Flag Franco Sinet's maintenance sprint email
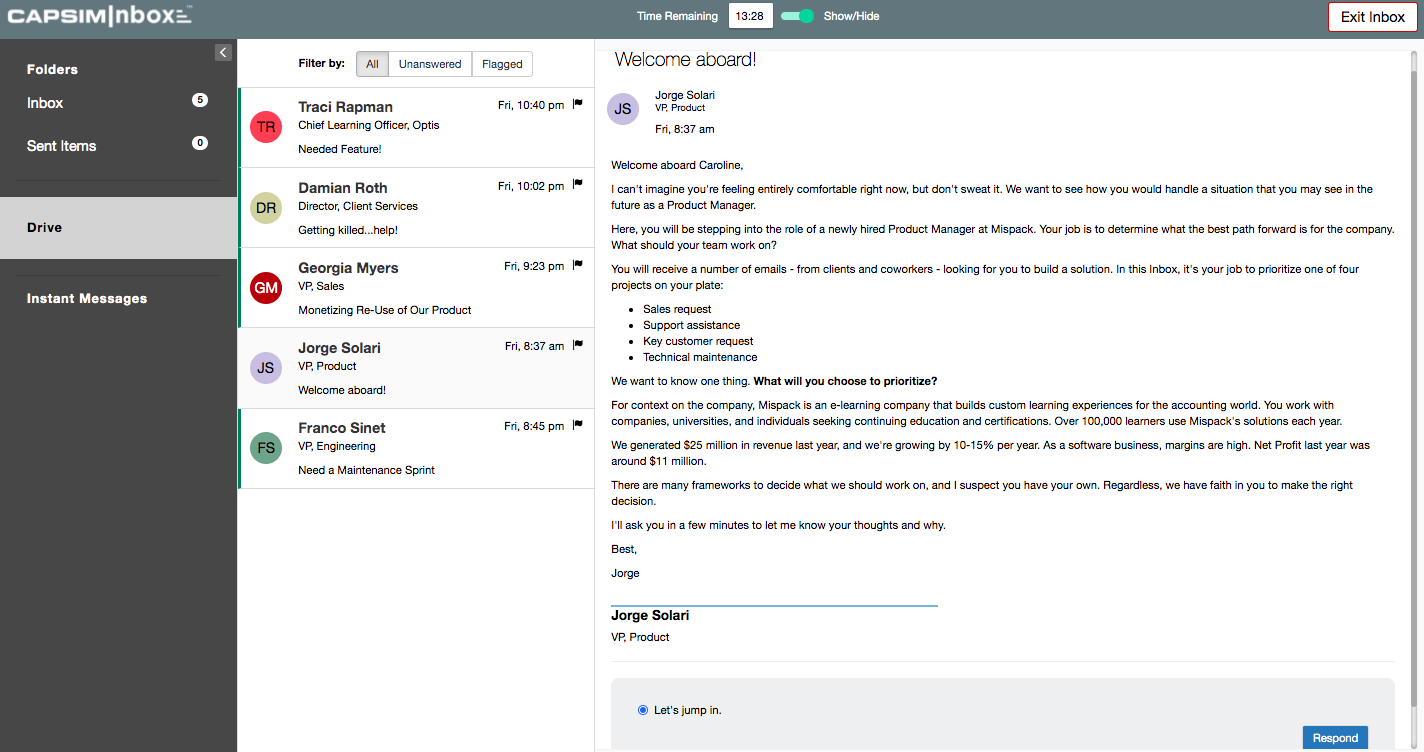The height and width of the screenshot is (752, 1424). pyautogui.click(x=578, y=425)
